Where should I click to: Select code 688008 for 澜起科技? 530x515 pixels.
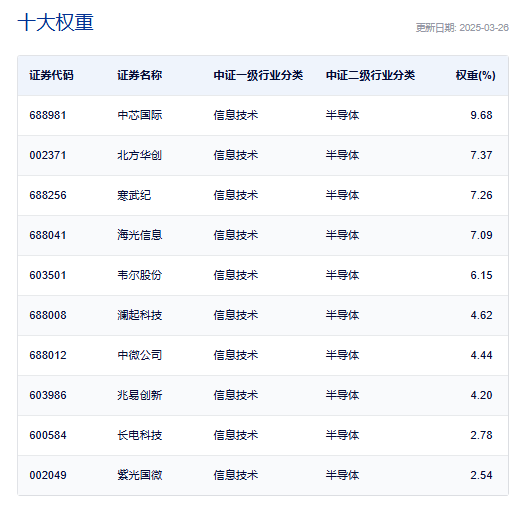(48, 315)
